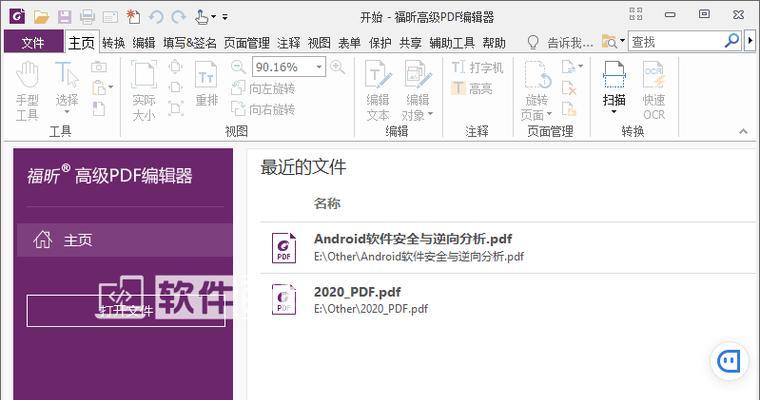Screen dimensions: 760x400
Task: Click the redo arrow icon
Action: 178,17
